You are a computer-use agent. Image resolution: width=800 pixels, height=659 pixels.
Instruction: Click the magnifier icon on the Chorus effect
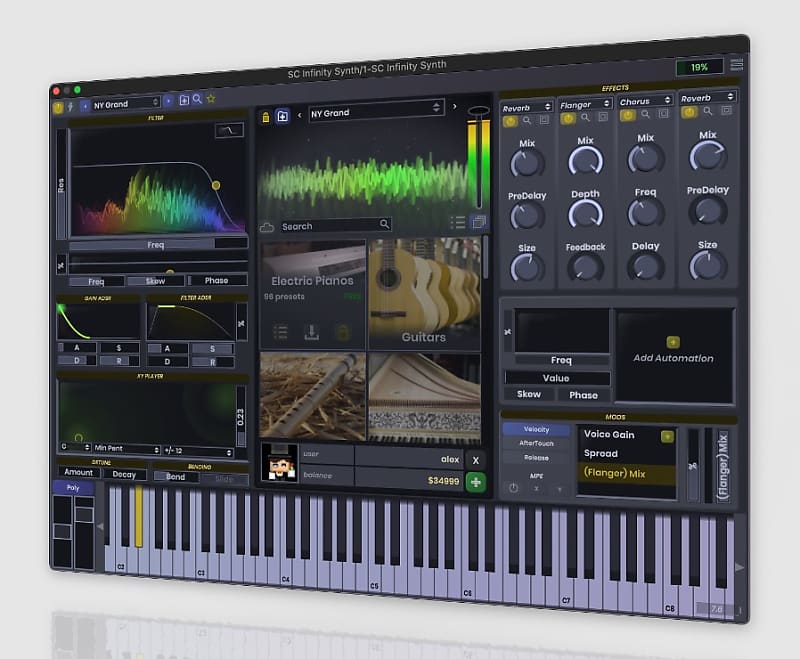point(645,112)
